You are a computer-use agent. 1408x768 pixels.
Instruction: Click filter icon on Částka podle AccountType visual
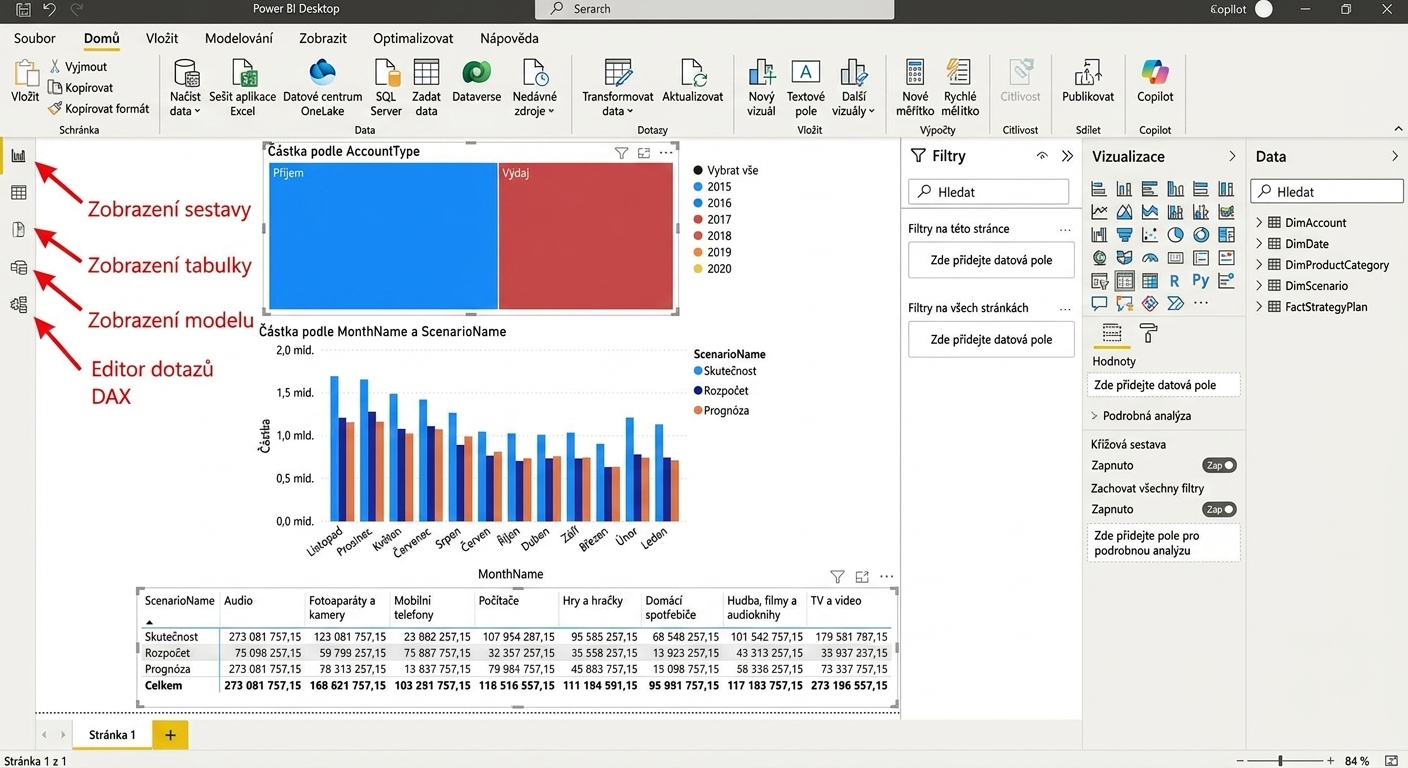621,153
